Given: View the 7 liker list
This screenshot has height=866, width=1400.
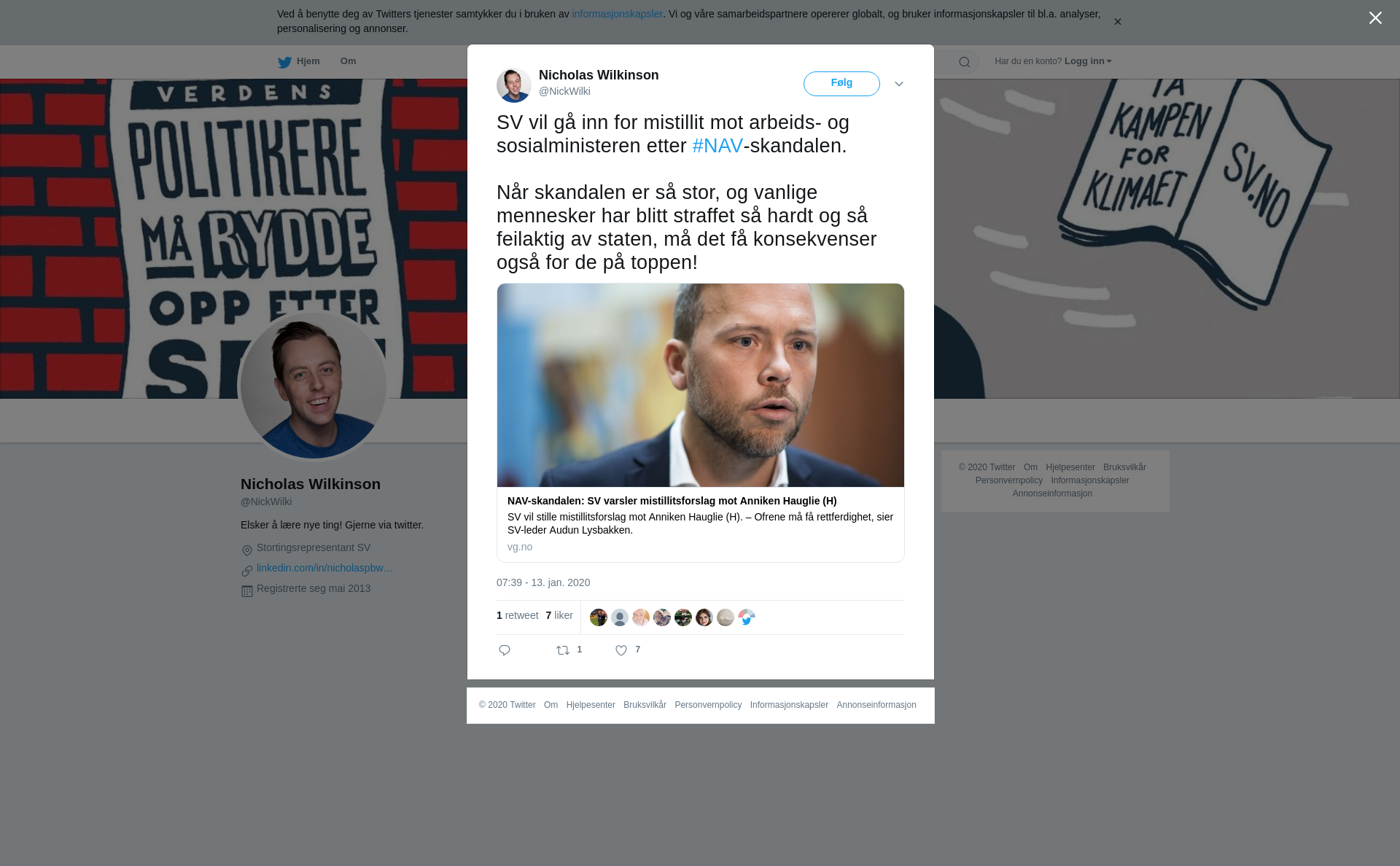Looking at the screenshot, I should pos(559,615).
